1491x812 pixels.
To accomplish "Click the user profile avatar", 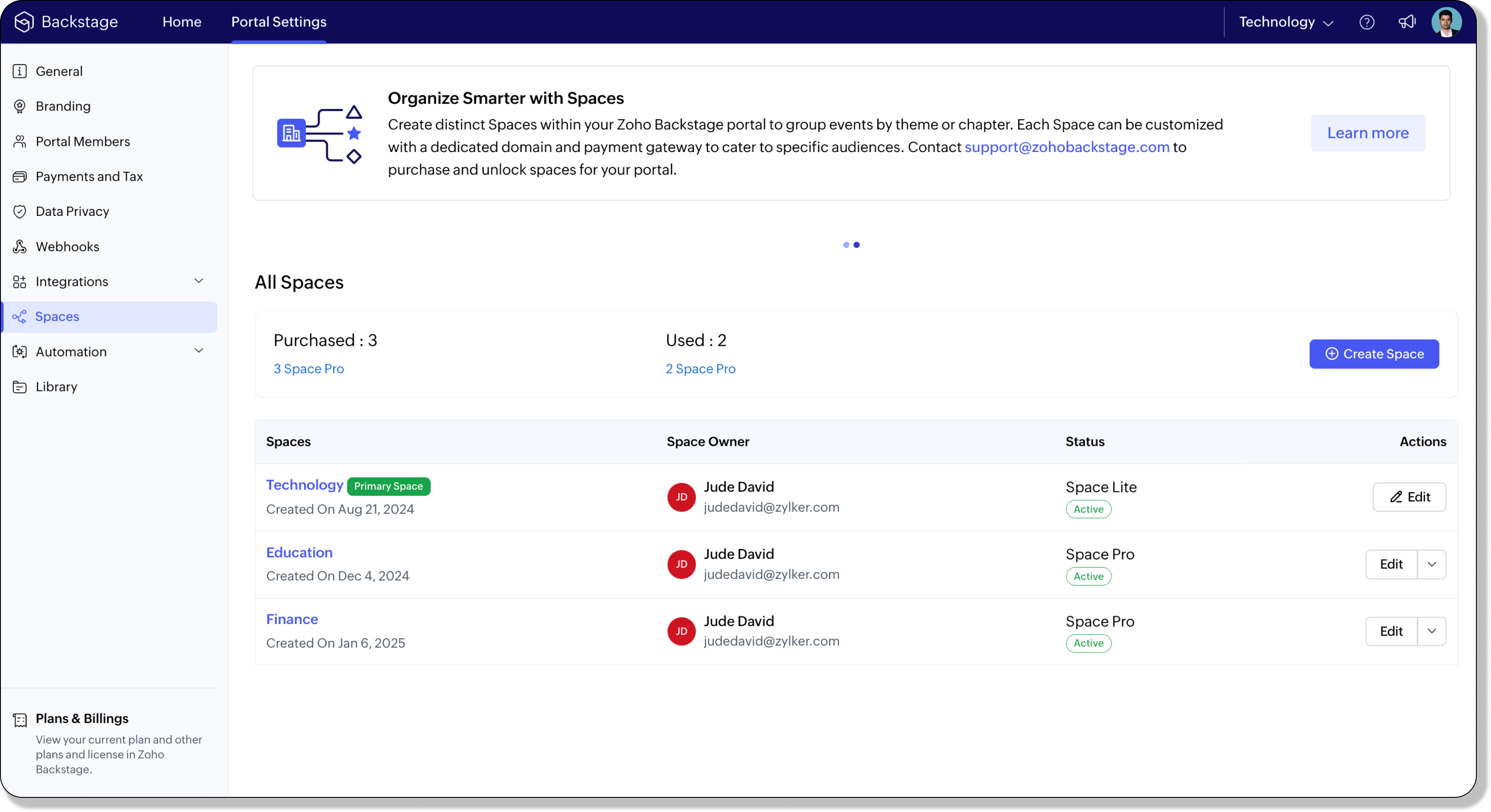I will 1446,22.
